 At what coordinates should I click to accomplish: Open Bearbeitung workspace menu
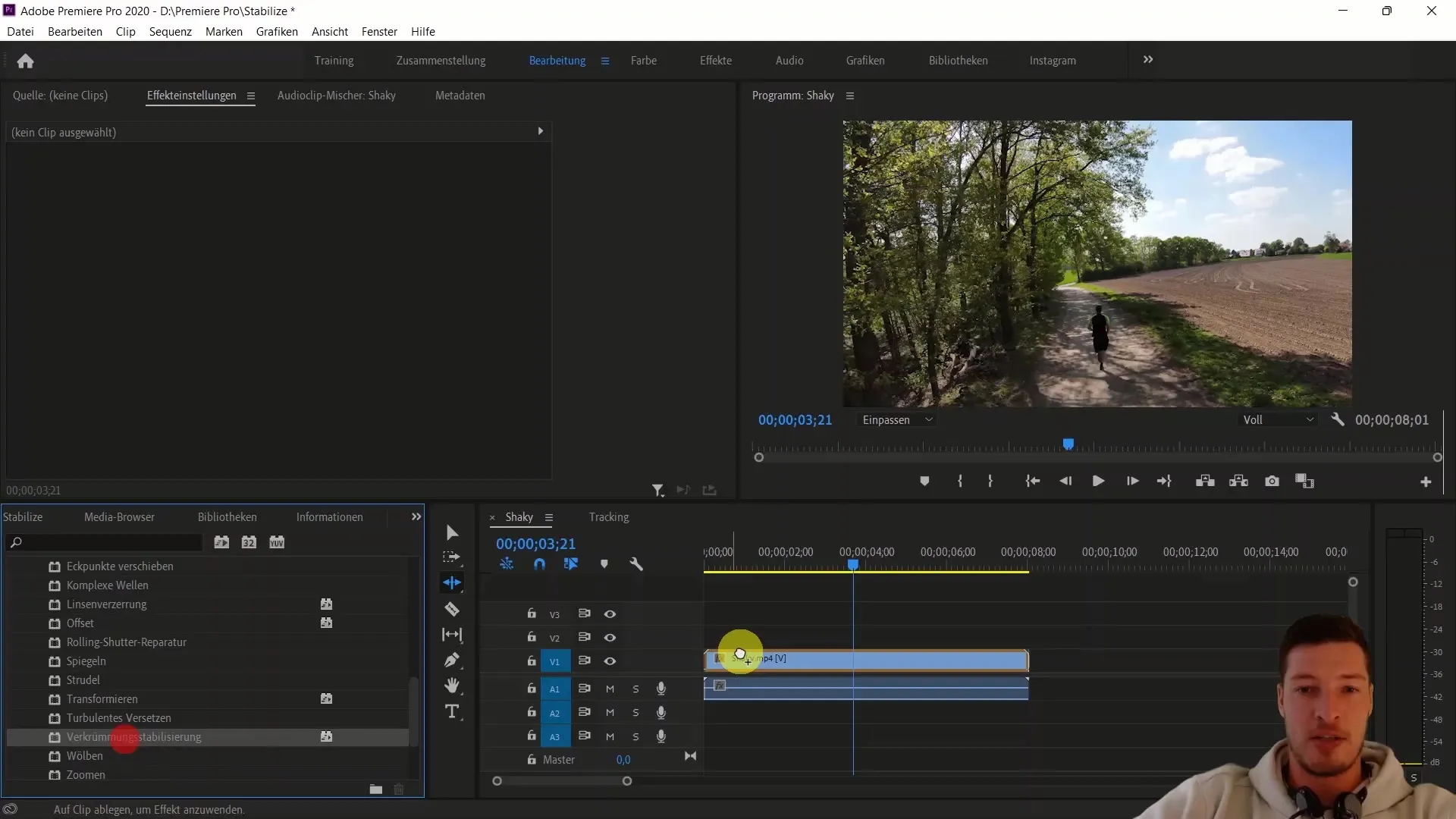coord(605,61)
